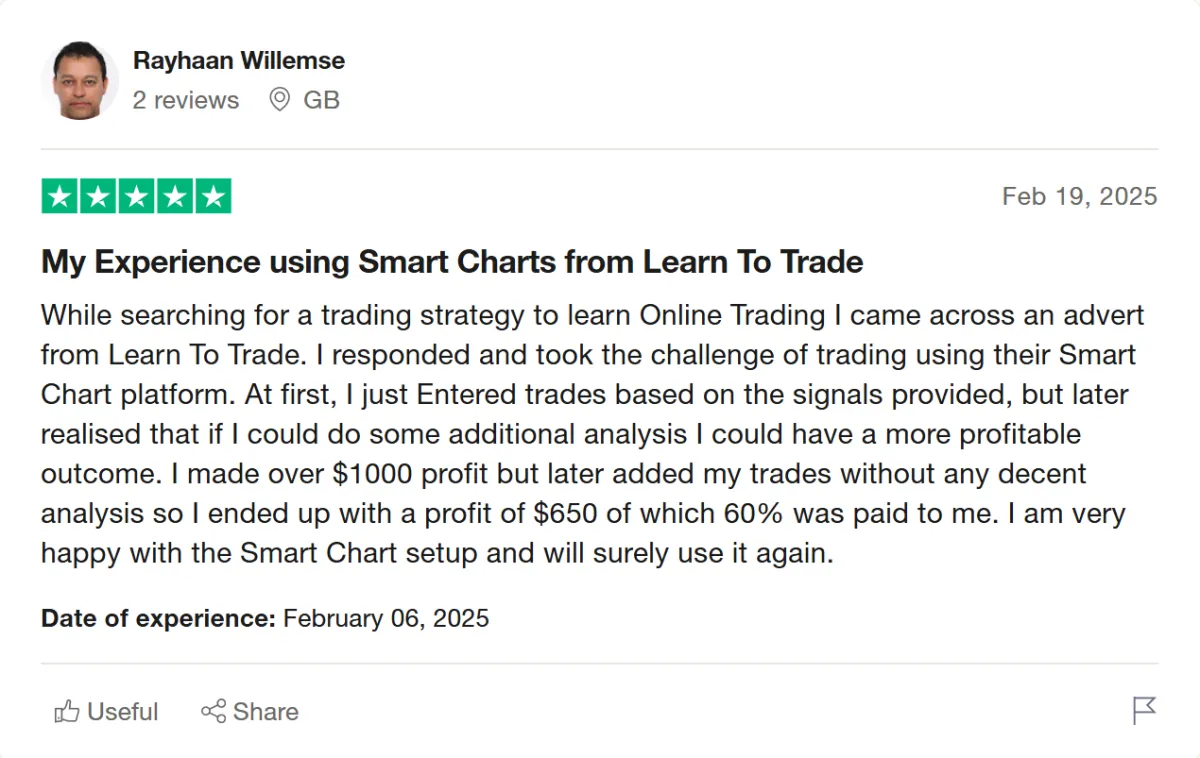1200x758 pixels.
Task: Open Rayhaan Willemse's profile photo
Action: [x=80, y=81]
